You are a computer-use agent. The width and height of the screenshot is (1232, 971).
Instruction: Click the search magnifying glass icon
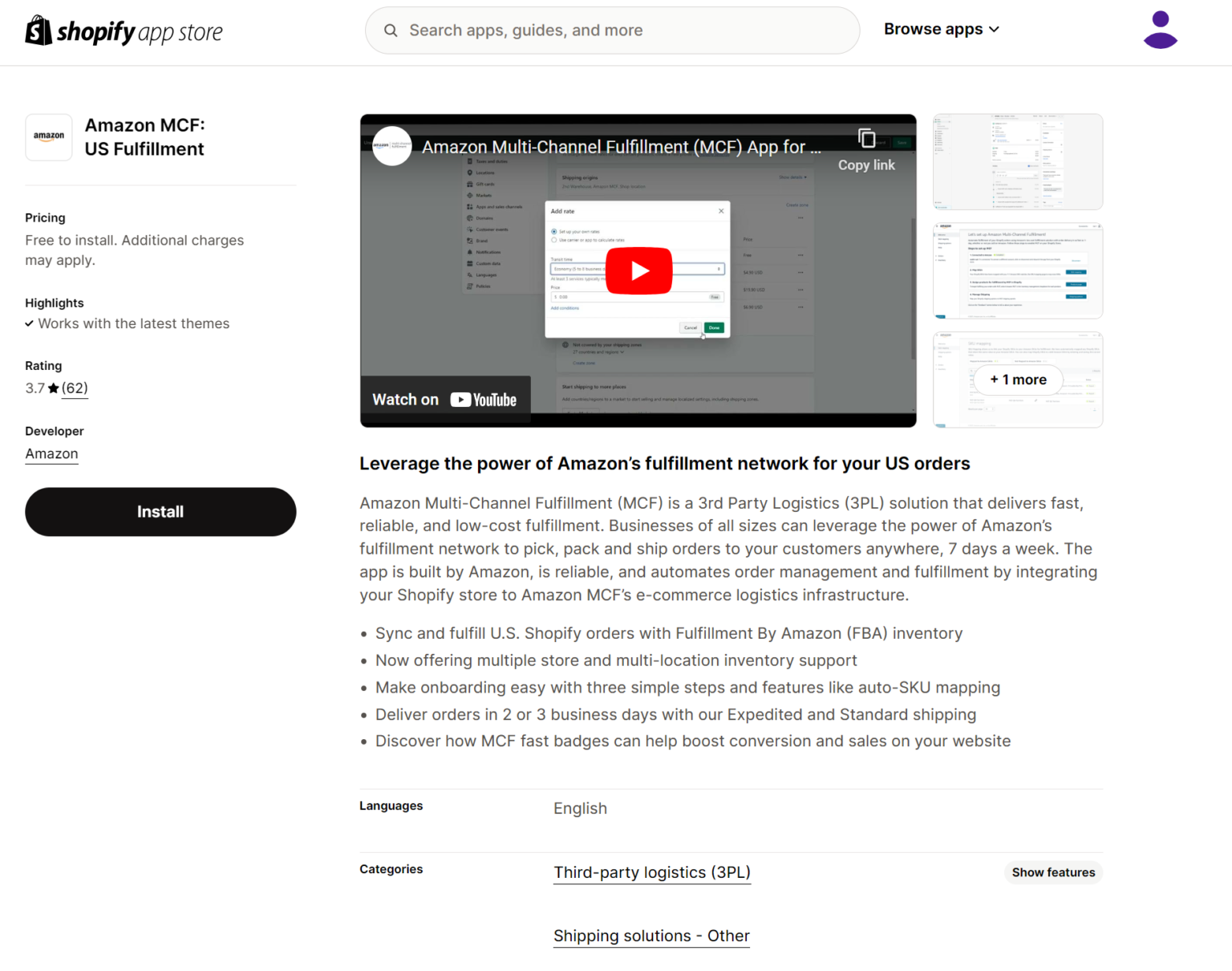[391, 30]
